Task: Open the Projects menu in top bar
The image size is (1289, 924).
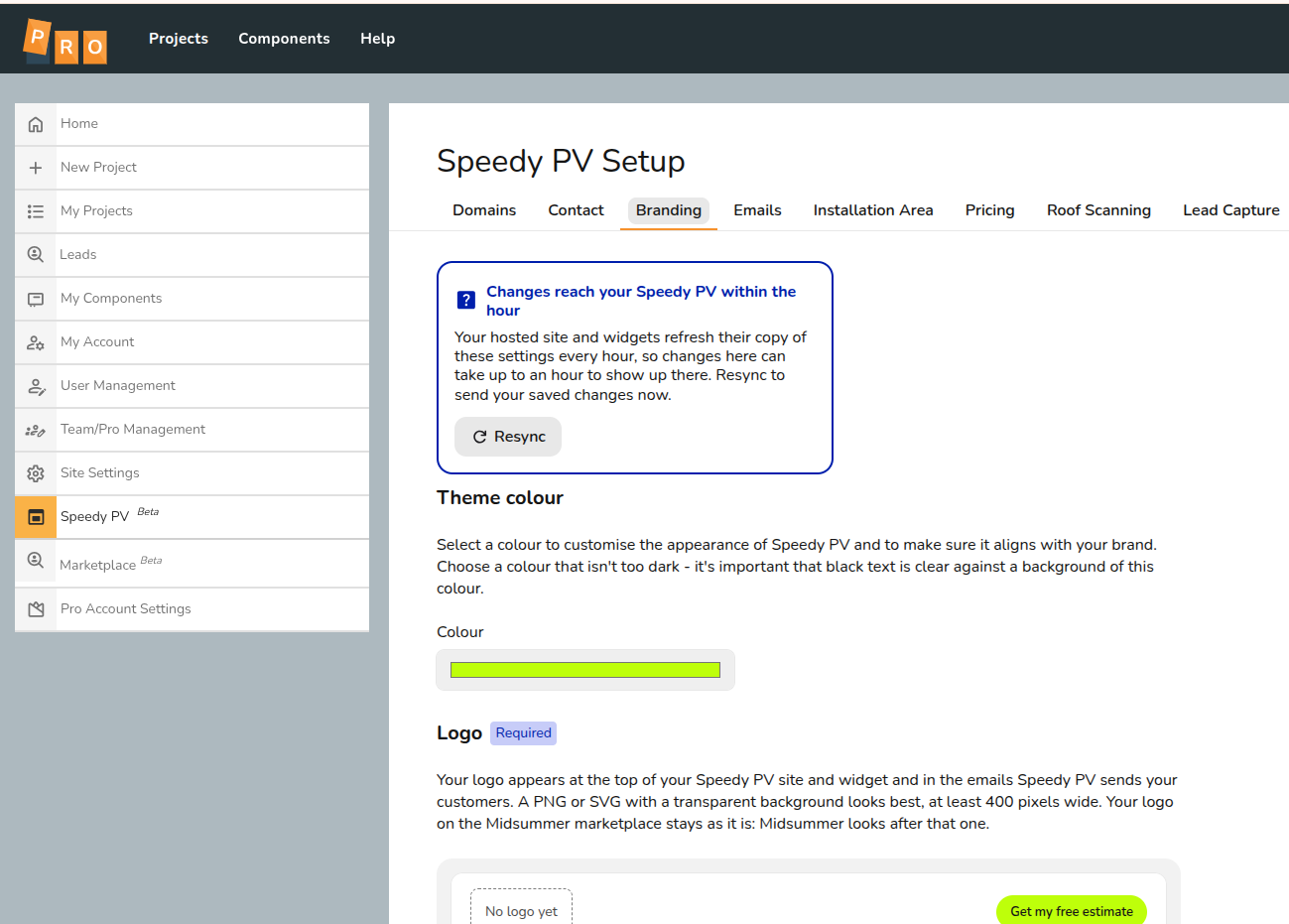Action: click(x=179, y=39)
